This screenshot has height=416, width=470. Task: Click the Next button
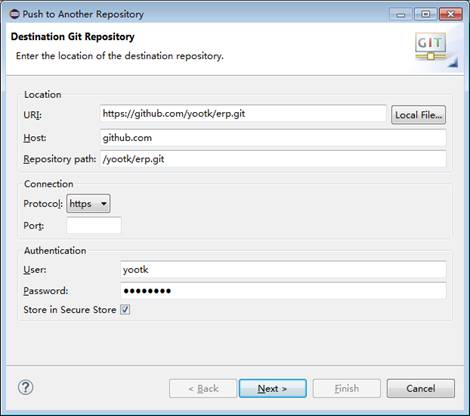coord(273,388)
